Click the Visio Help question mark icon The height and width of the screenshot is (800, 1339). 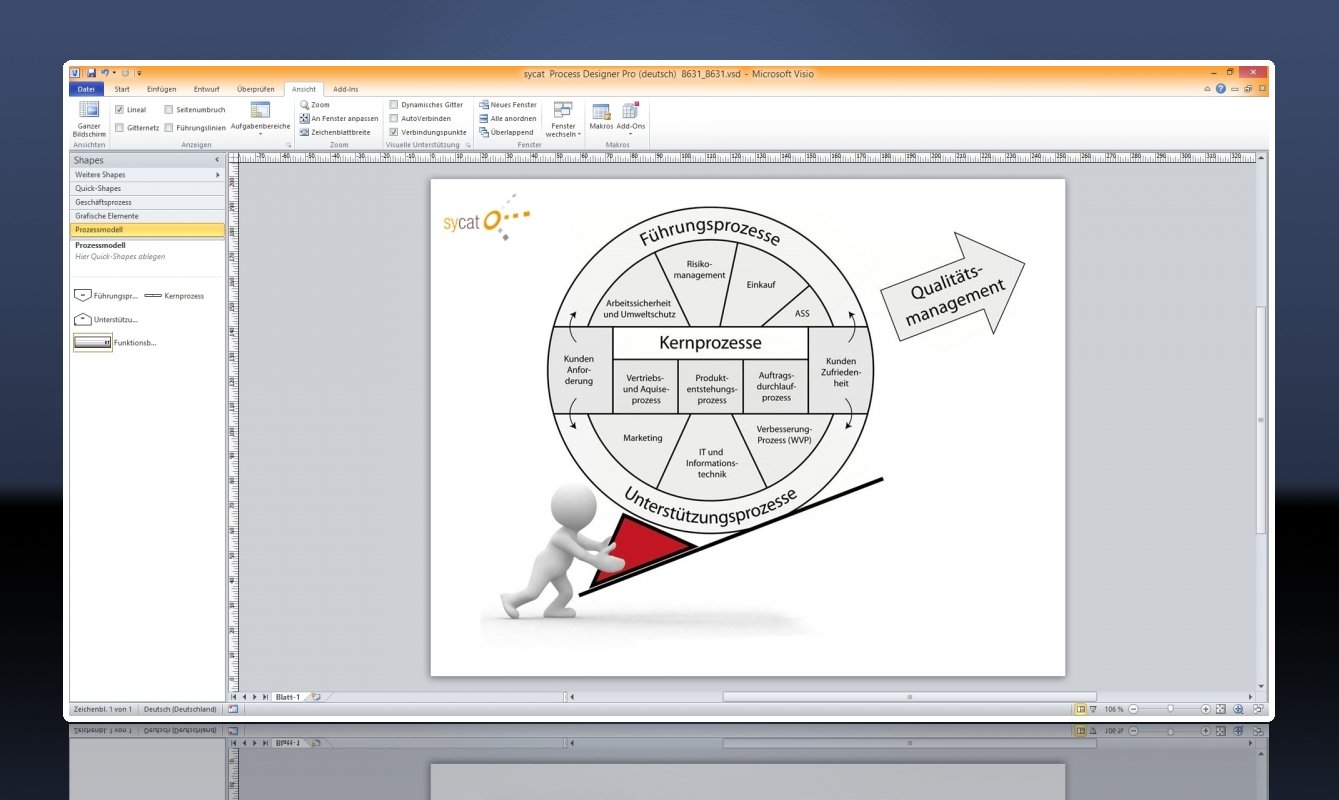pyautogui.click(x=1221, y=89)
